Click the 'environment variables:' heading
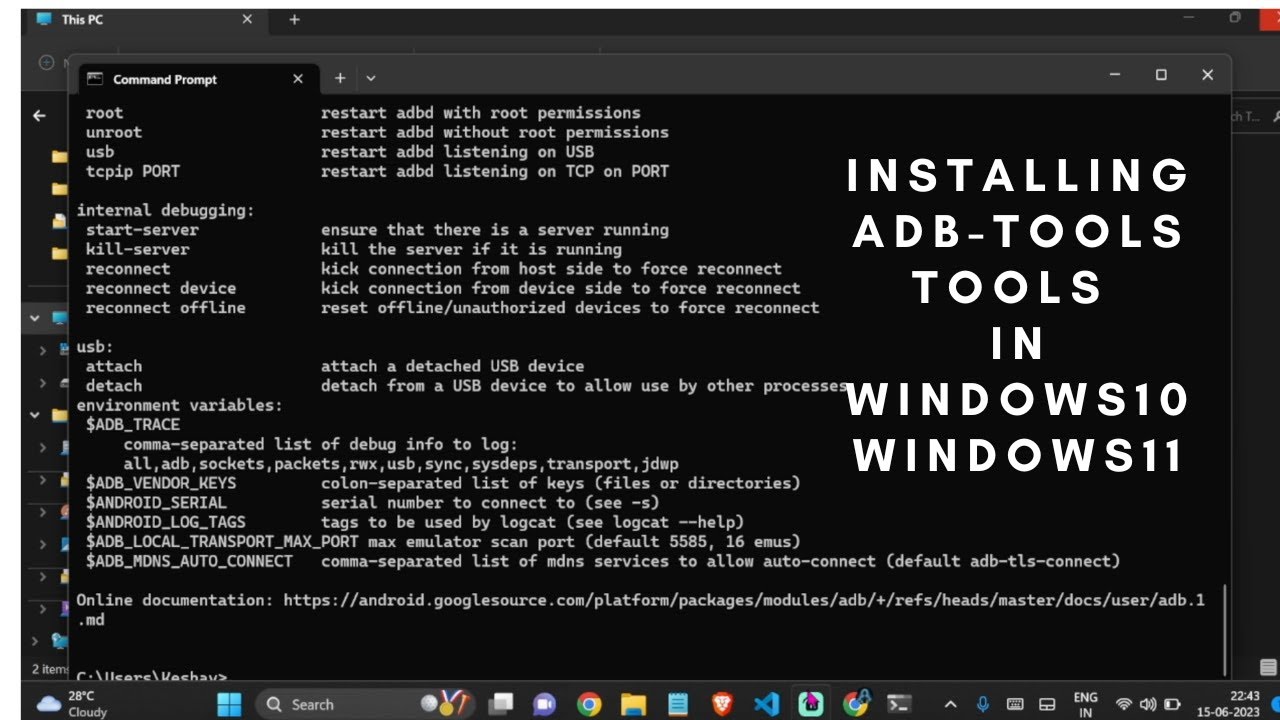Image resolution: width=1280 pixels, height=720 pixels. coord(180,405)
